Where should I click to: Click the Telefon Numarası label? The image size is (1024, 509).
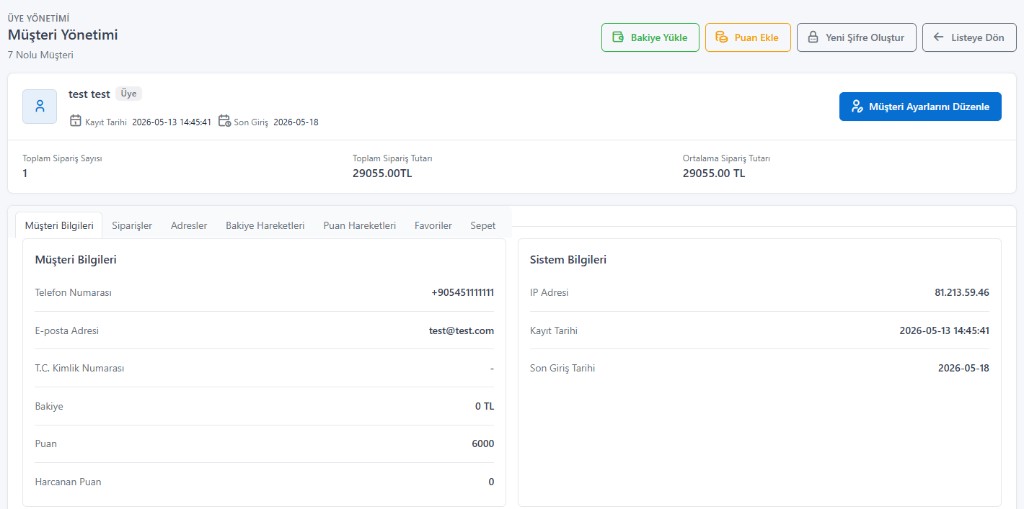(73, 293)
